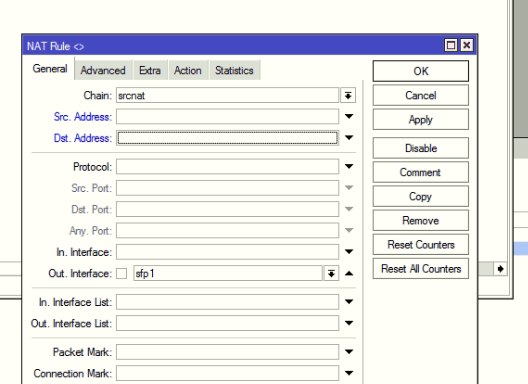Image resolution: width=528 pixels, height=384 pixels.
Task: Expand the Out. Interface List option
Action: point(349,323)
